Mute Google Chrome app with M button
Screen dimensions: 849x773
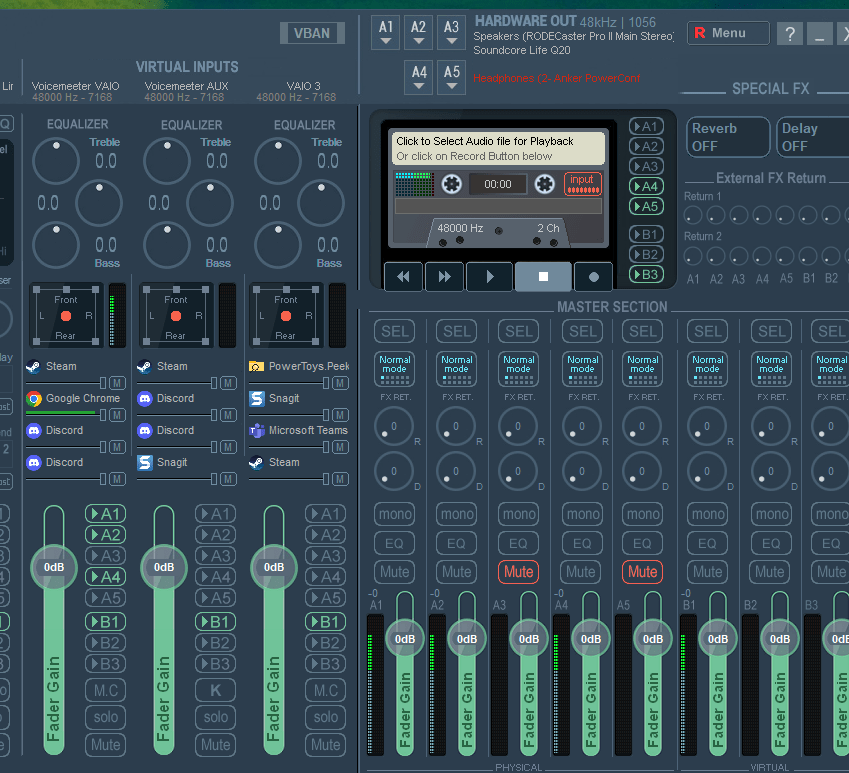tap(117, 415)
